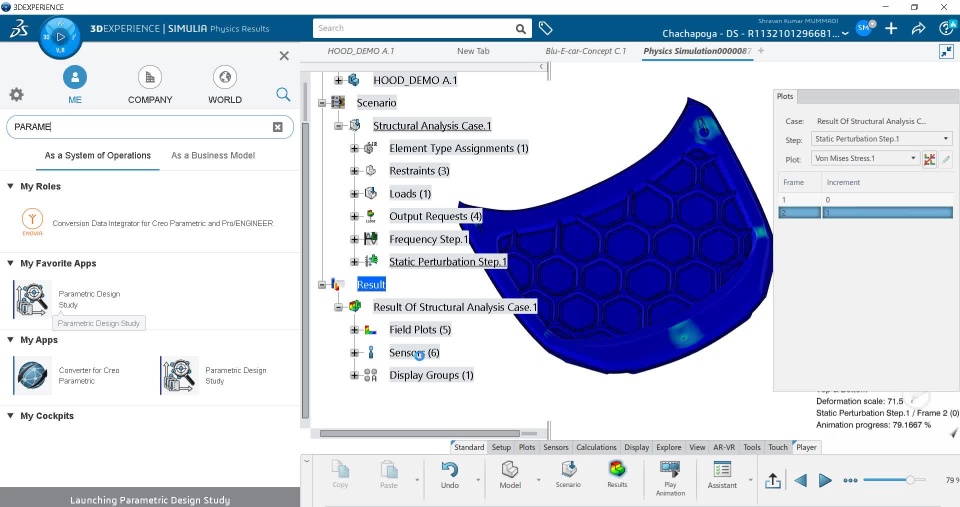960x507 pixels.
Task: Collapse the Scenario tree node
Action: click(x=322, y=103)
